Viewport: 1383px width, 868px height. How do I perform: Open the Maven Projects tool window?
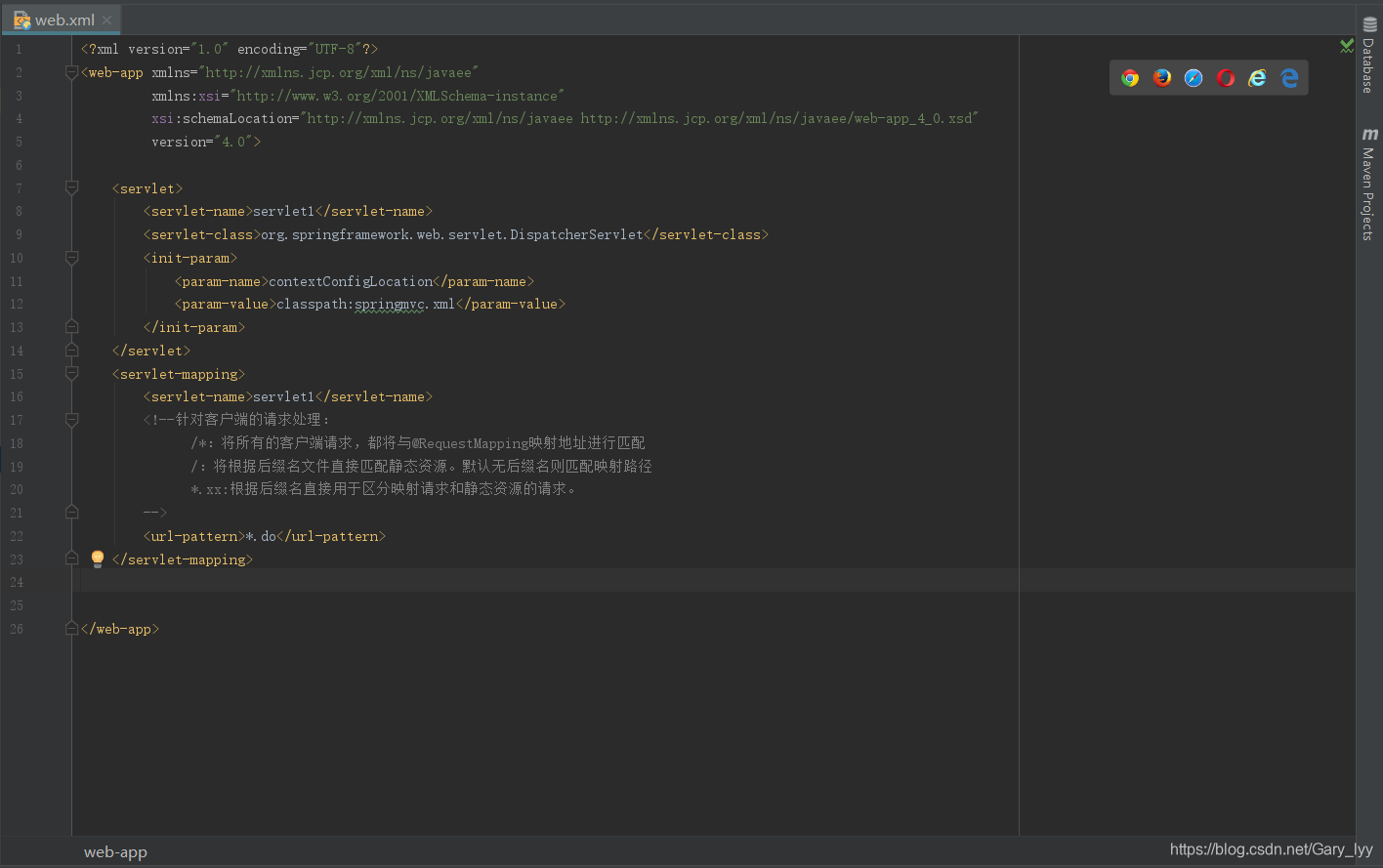tap(1369, 184)
